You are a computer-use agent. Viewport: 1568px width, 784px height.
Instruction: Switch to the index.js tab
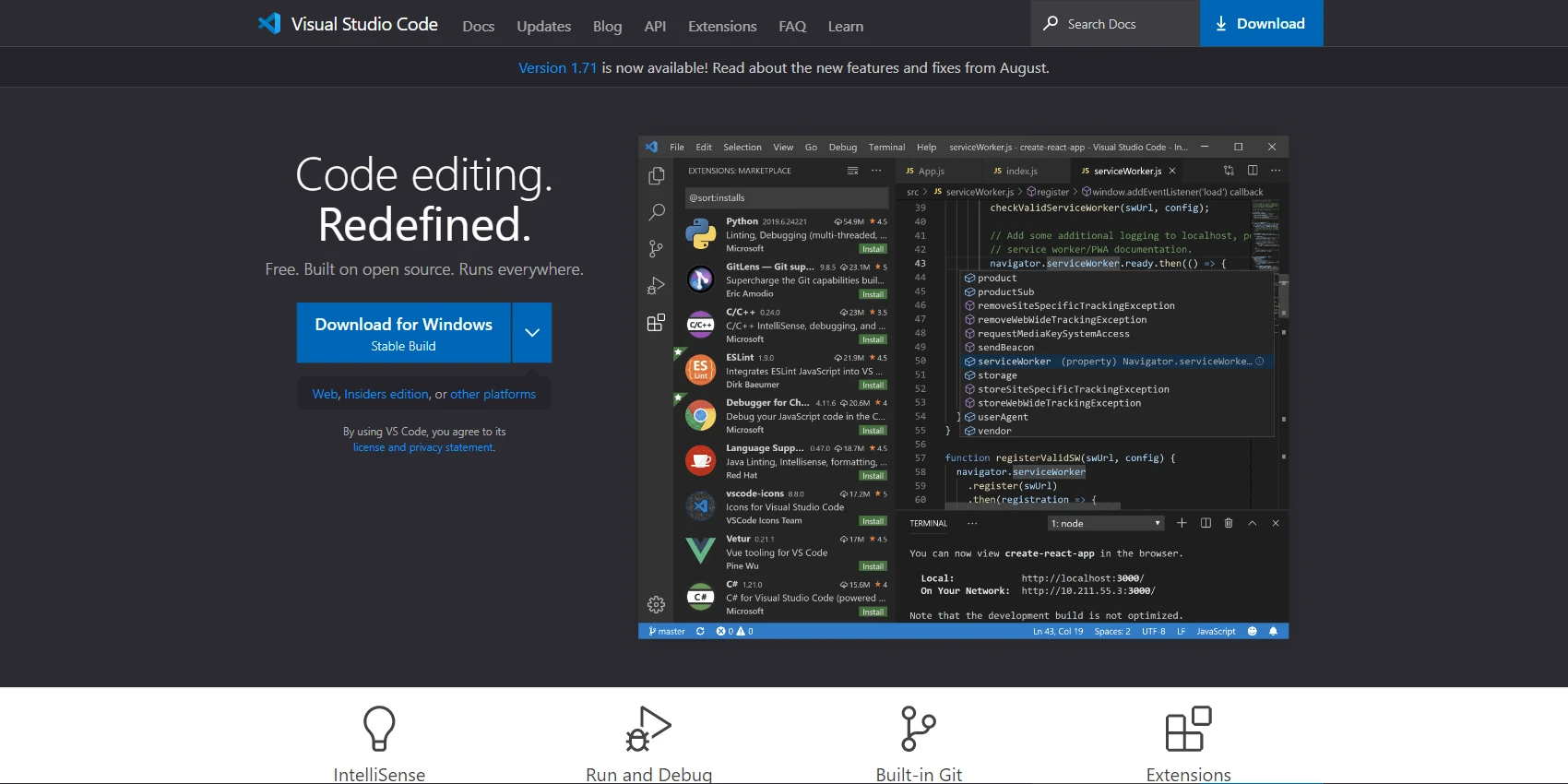[x=1022, y=171]
